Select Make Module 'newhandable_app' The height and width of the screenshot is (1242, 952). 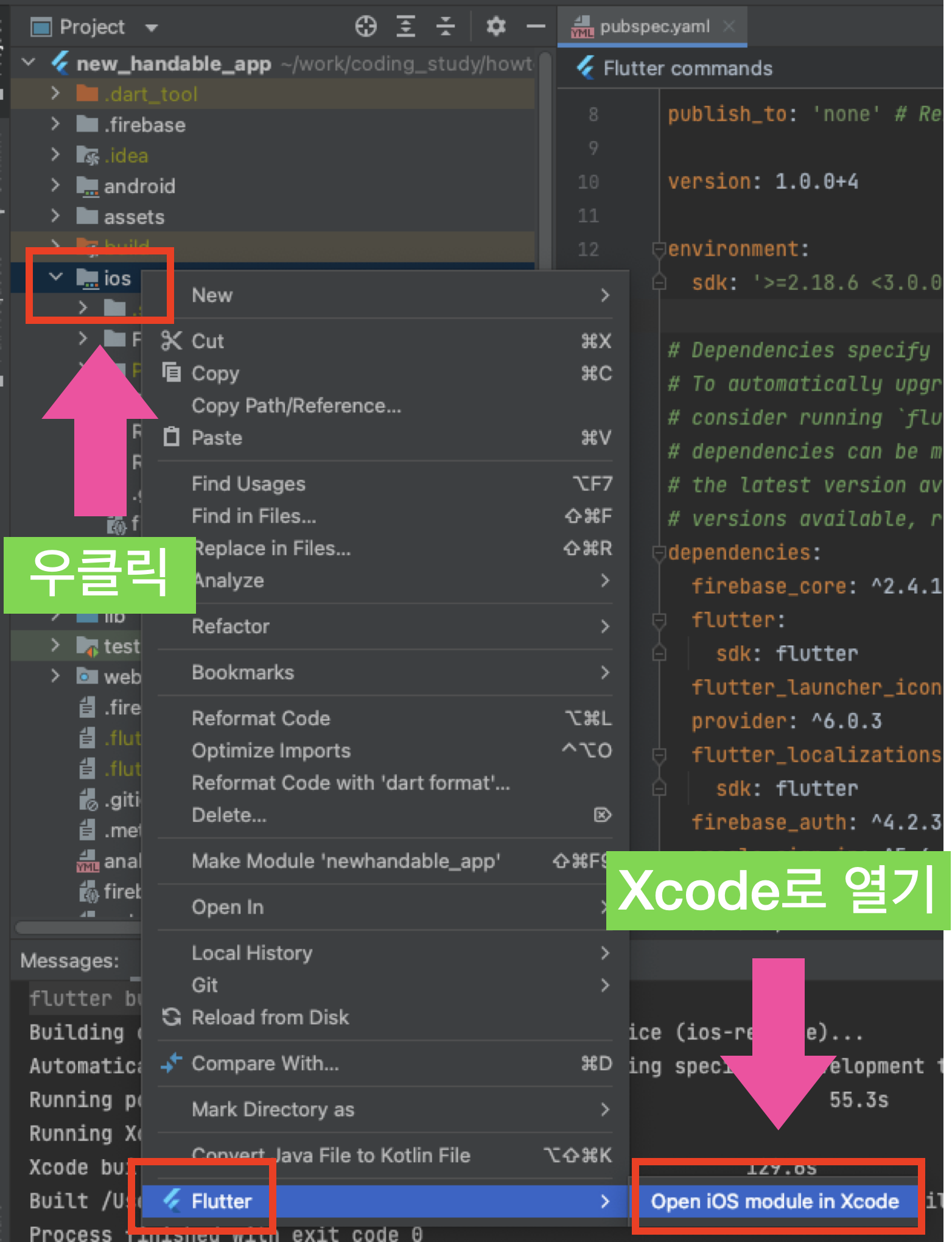point(385,861)
